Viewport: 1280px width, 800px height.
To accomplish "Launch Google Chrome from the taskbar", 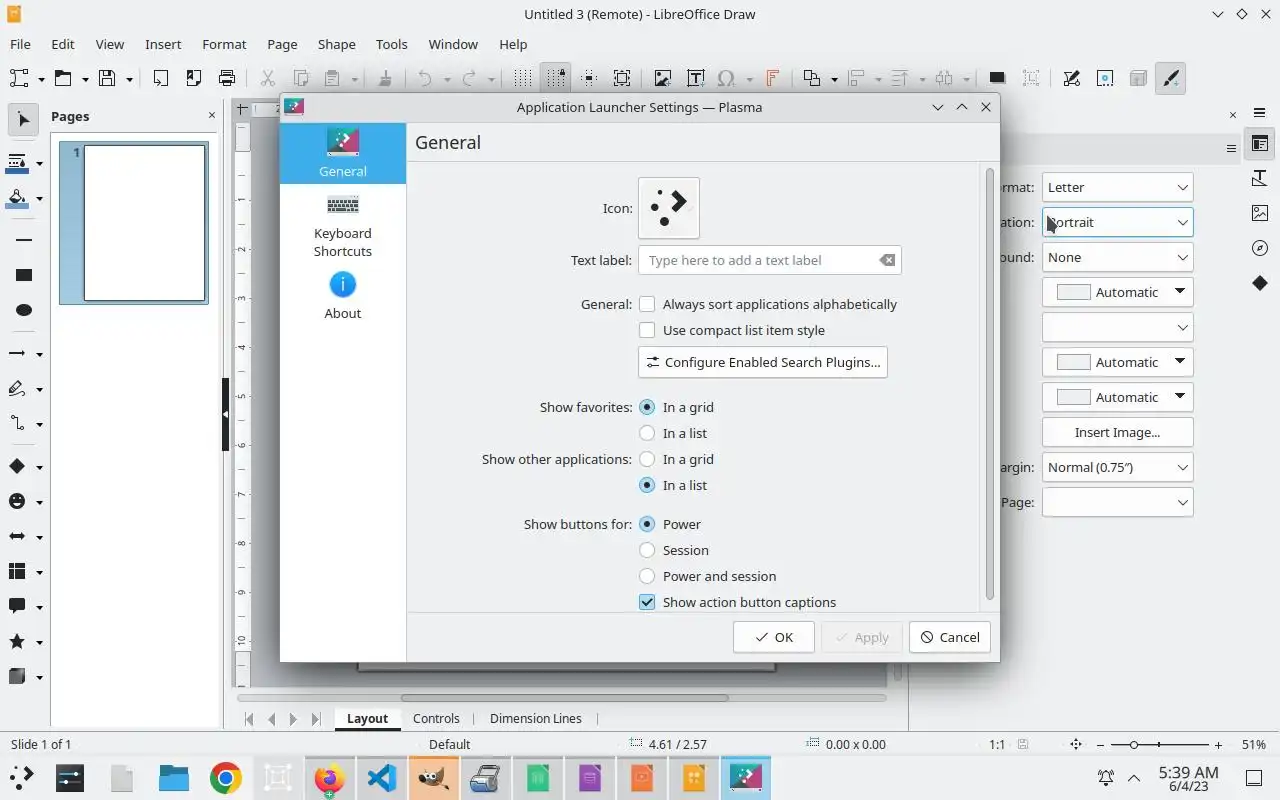I will 226,778.
